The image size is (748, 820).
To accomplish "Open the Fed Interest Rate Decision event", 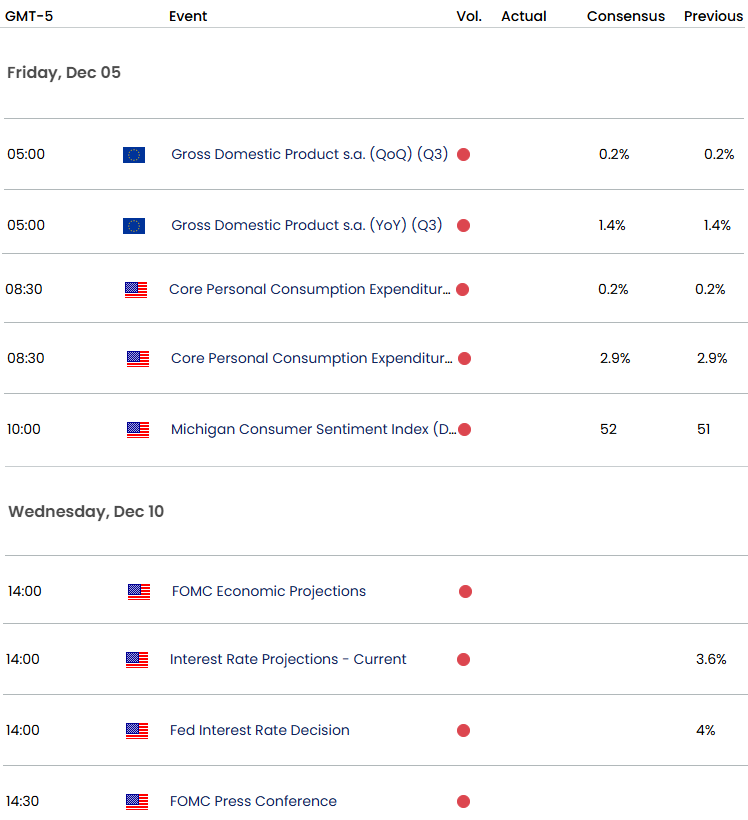I will tap(260, 731).
